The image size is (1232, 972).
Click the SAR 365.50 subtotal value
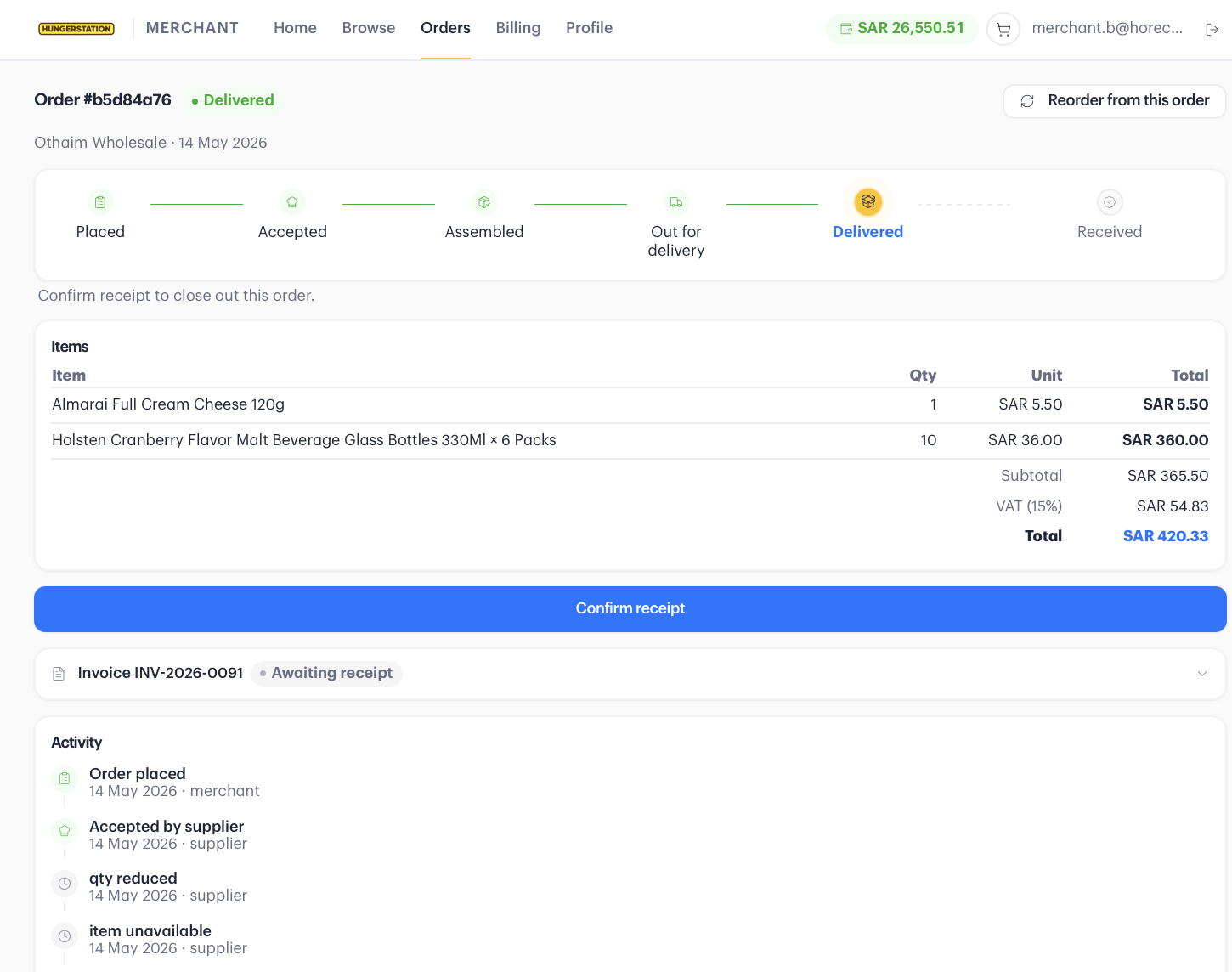(1168, 476)
